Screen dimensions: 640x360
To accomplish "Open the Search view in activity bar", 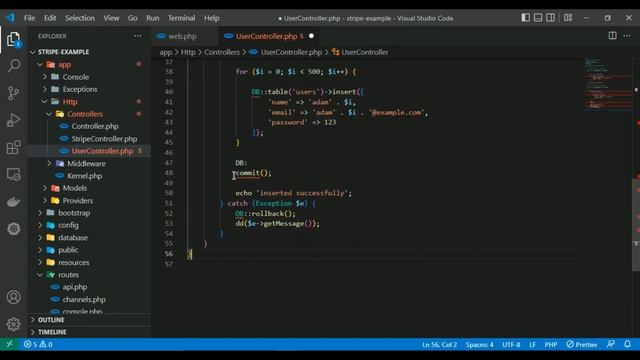I will coord(13,66).
